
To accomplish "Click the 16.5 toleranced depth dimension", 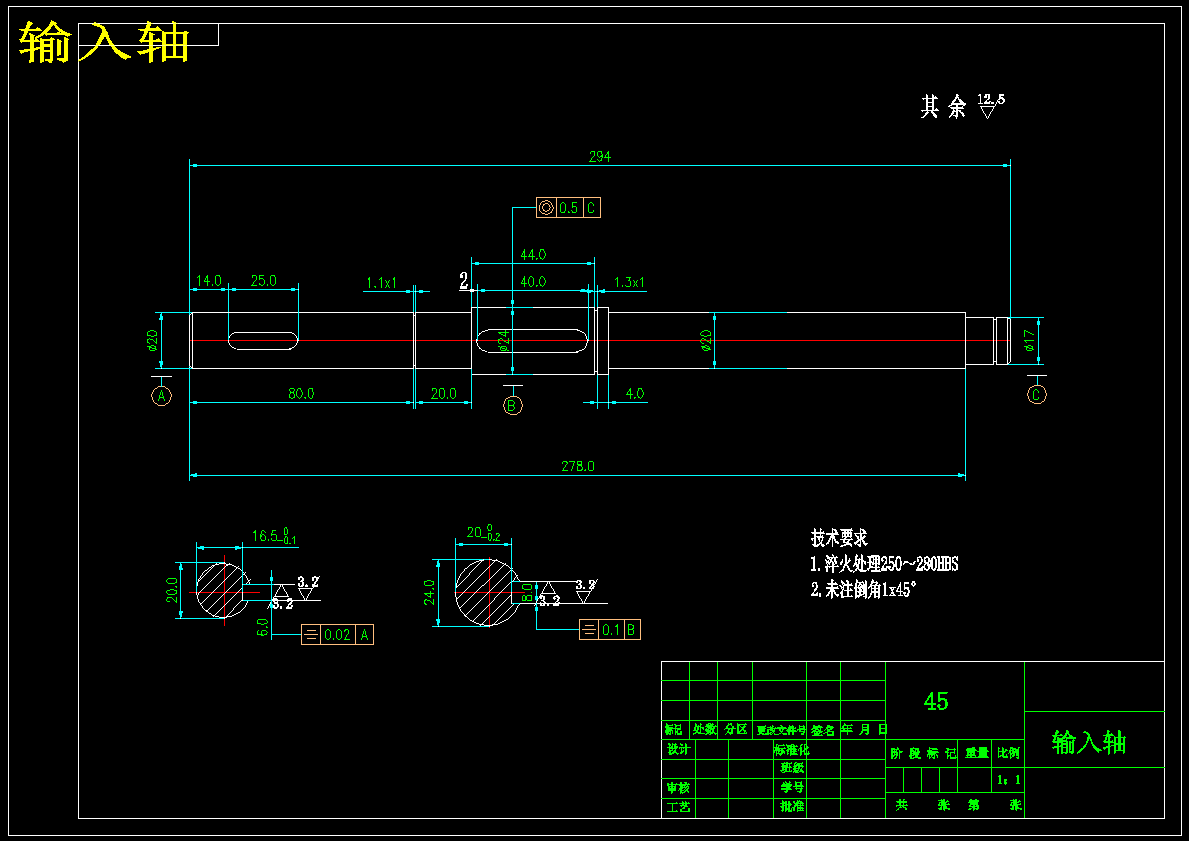I will (274, 536).
